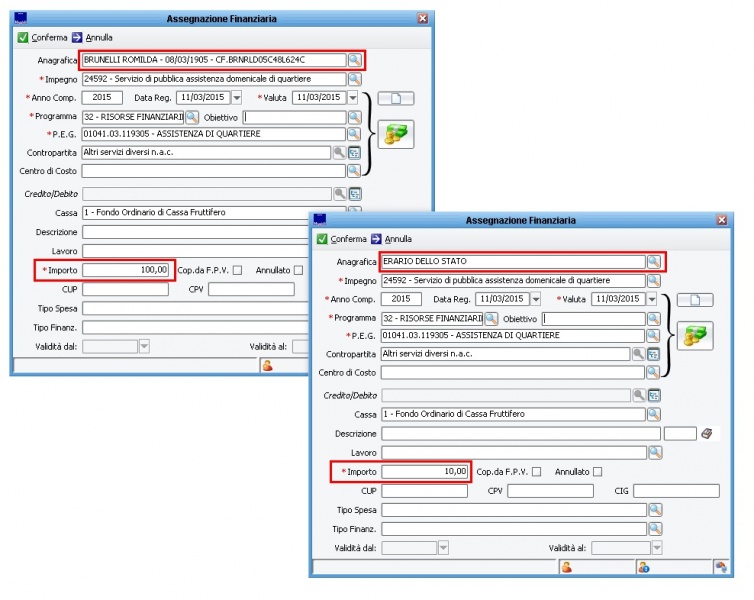The width and height of the screenshot is (754, 600).
Task: Click Annulla in the back window
Action: (92, 38)
